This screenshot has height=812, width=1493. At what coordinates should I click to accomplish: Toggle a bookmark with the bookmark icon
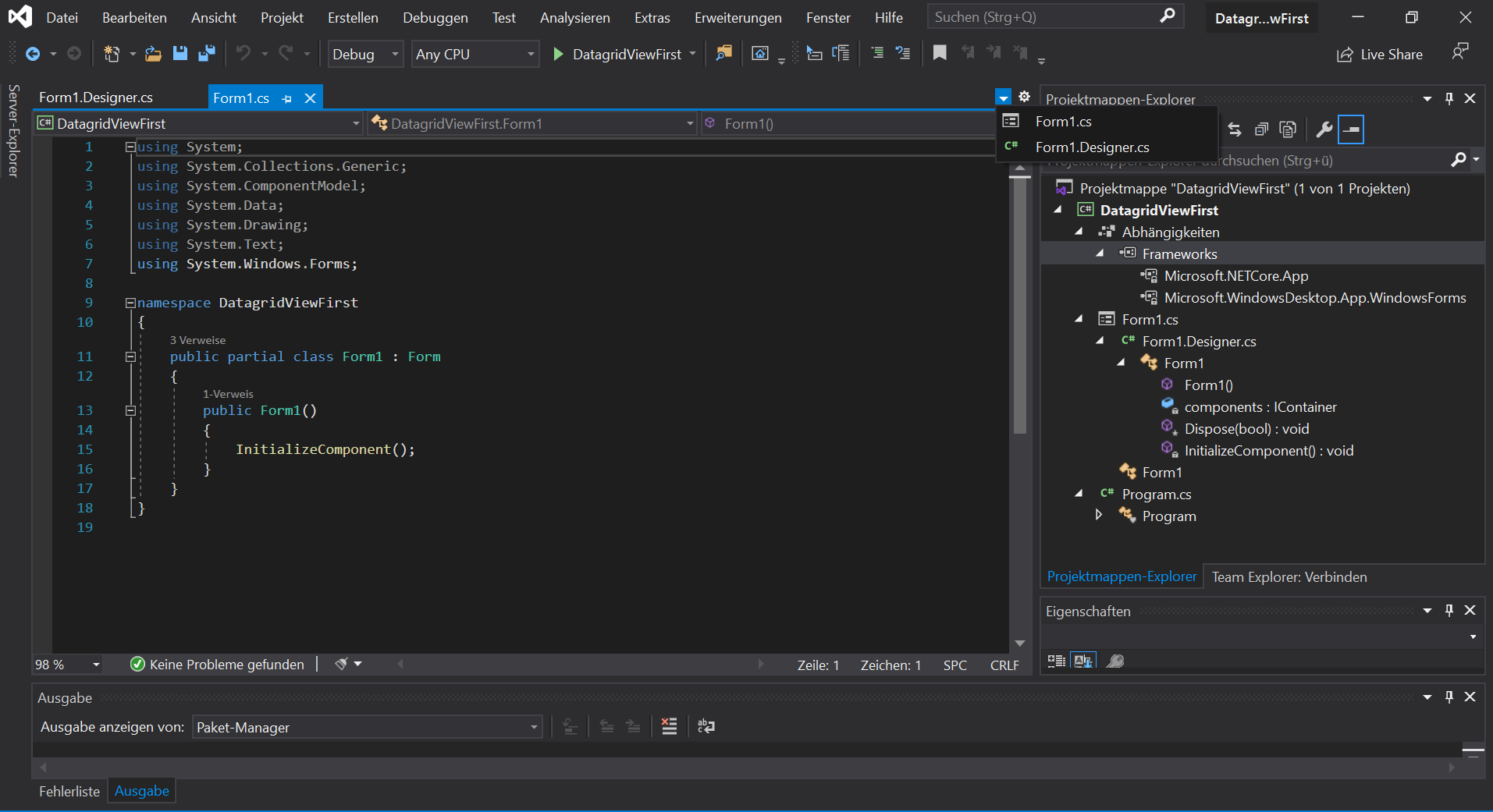(940, 53)
